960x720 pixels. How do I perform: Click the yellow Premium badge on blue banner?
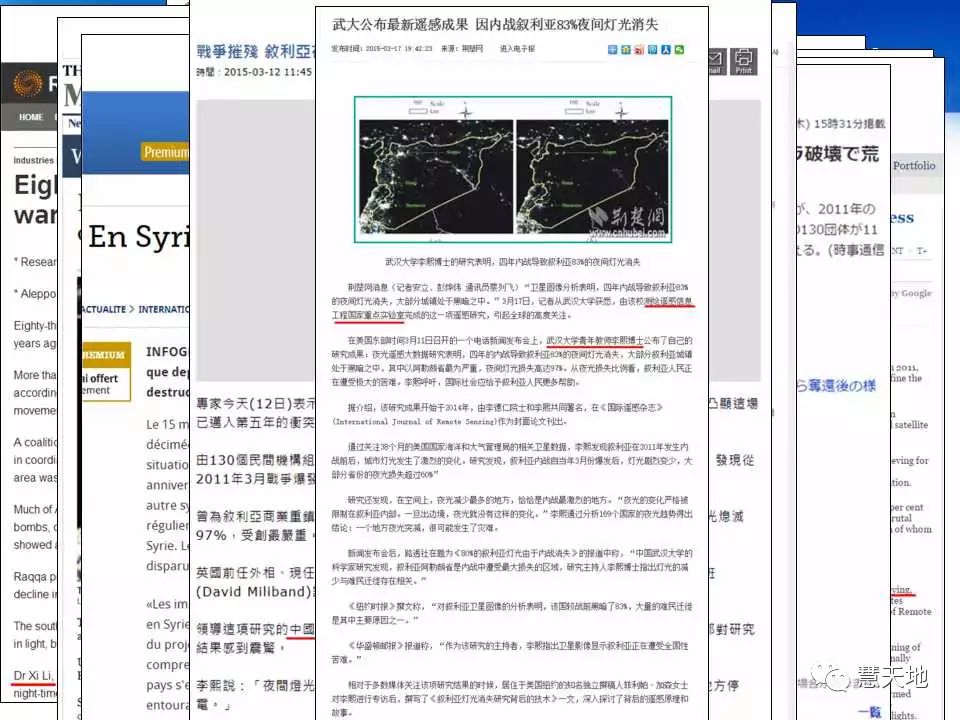165,151
